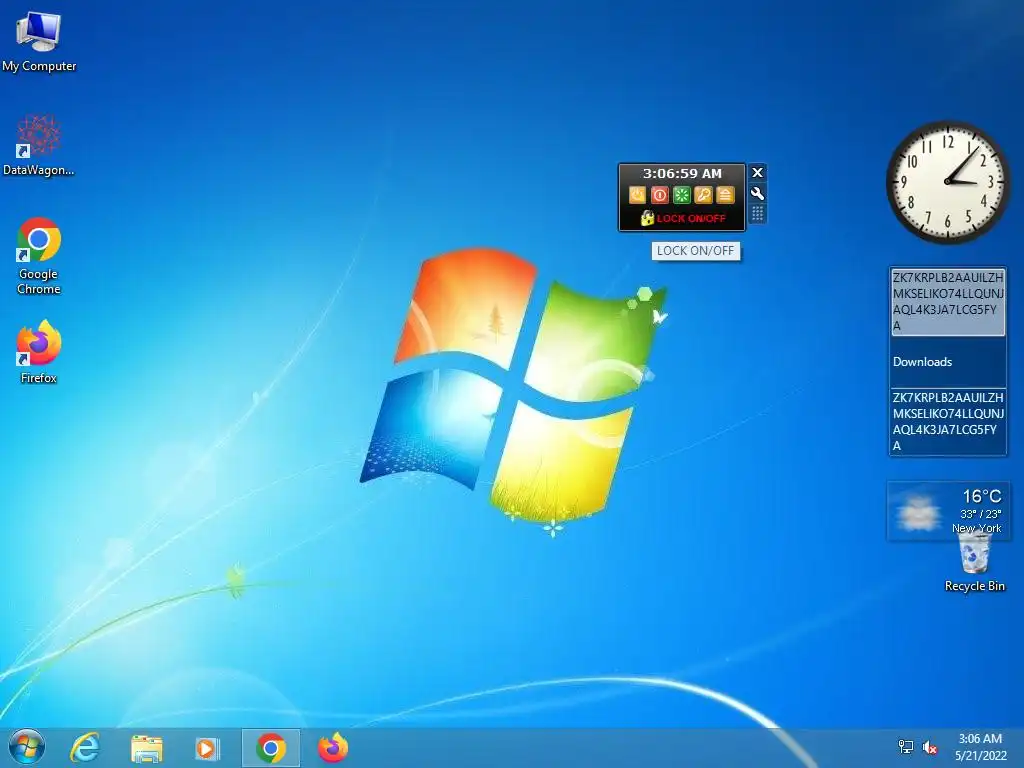
Task: Click the orange key log-off icon
Action: pyautogui.click(x=703, y=195)
